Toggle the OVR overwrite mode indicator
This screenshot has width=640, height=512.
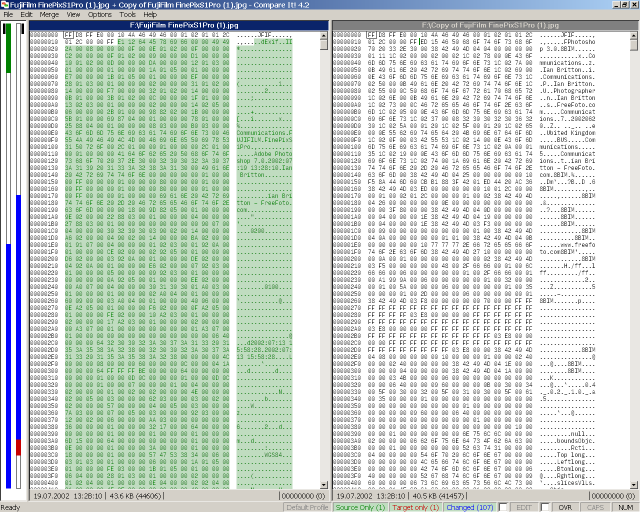(565, 507)
